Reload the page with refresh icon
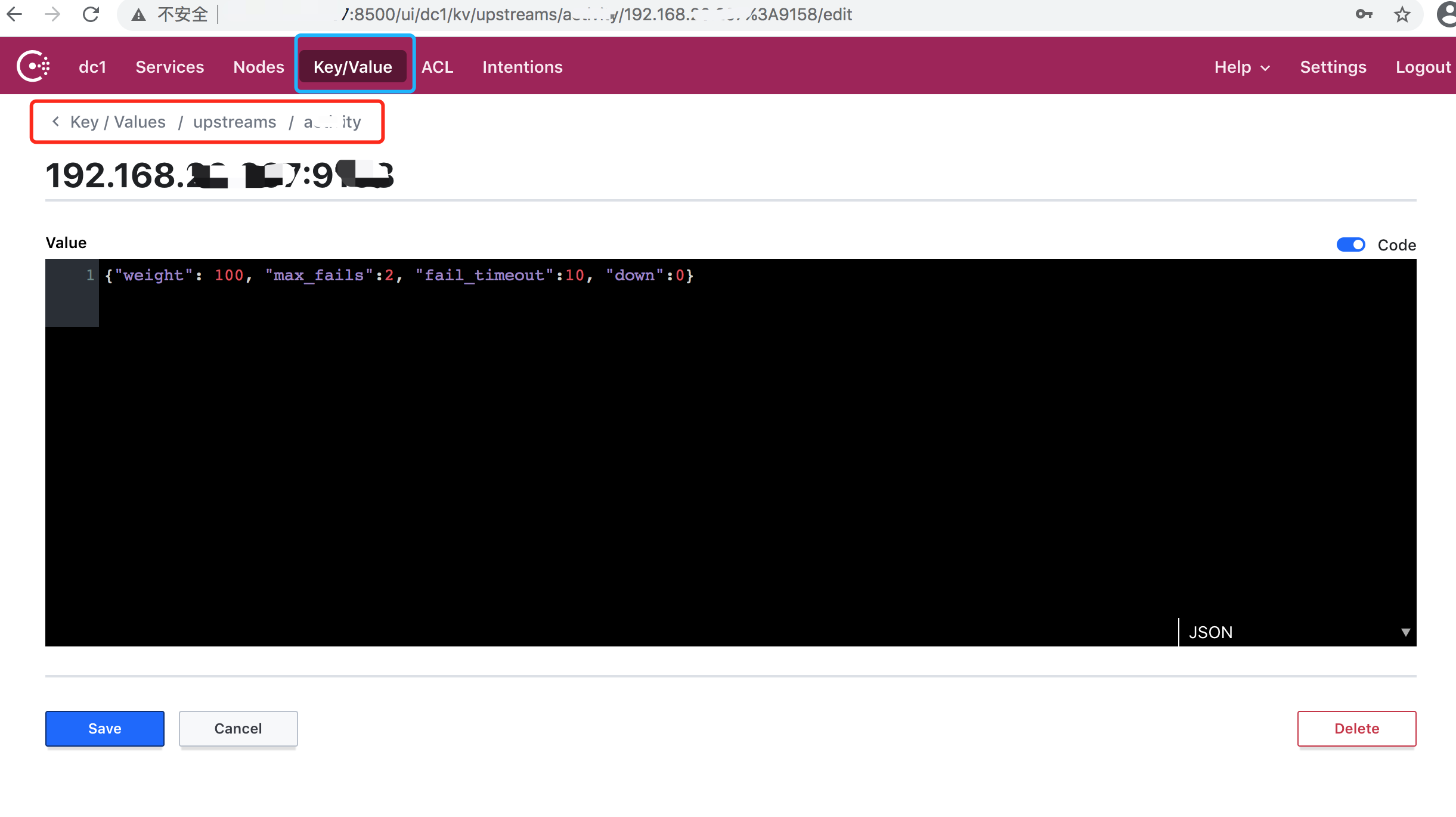This screenshot has width=1456, height=817. click(91, 14)
